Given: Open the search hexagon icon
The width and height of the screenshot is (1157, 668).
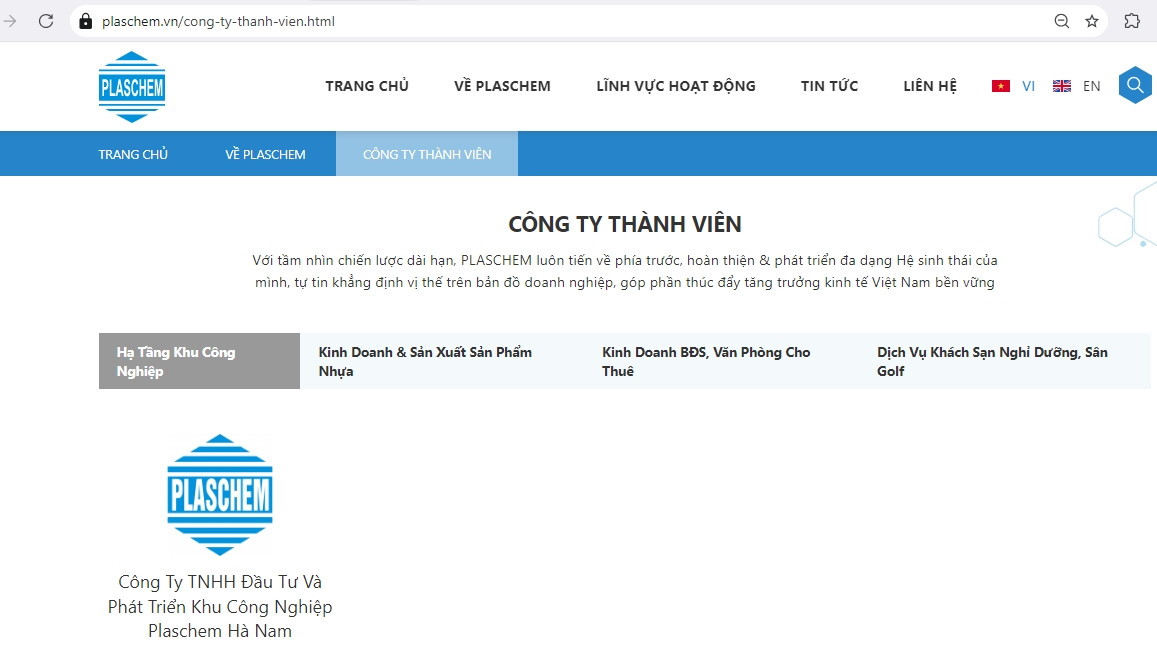Looking at the screenshot, I should (x=1135, y=86).
